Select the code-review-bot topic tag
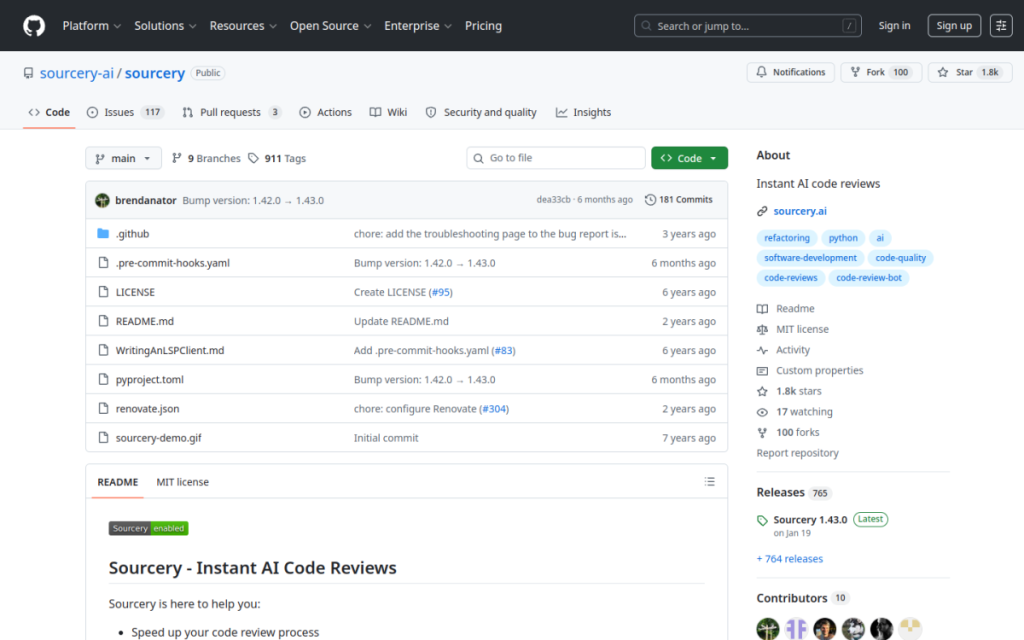The height and width of the screenshot is (640, 1024). (869, 278)
